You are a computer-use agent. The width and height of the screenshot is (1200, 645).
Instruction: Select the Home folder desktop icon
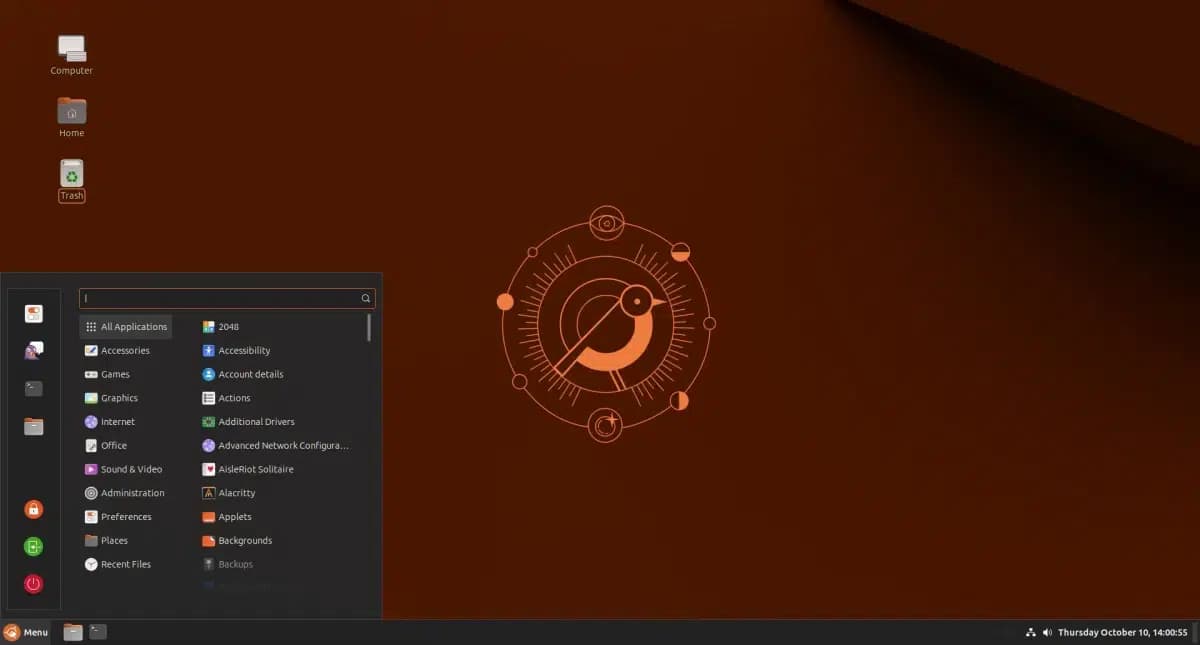[x=72, y=117]
